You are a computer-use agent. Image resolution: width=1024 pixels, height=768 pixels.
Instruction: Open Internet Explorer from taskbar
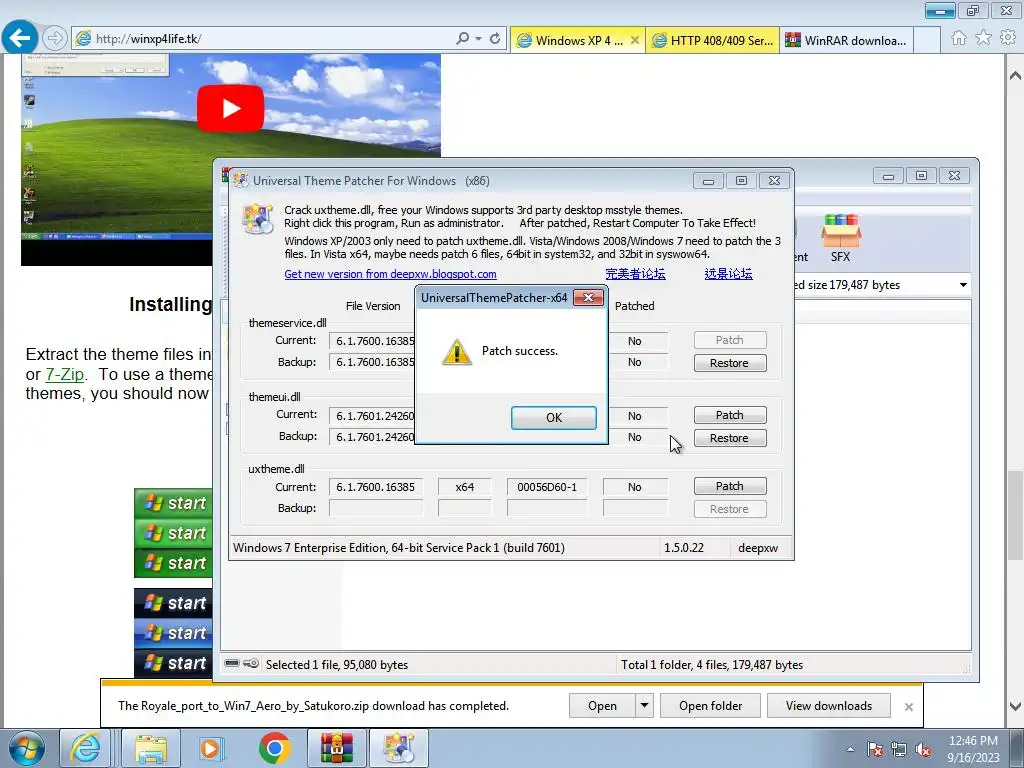click(x=86, y=748)
